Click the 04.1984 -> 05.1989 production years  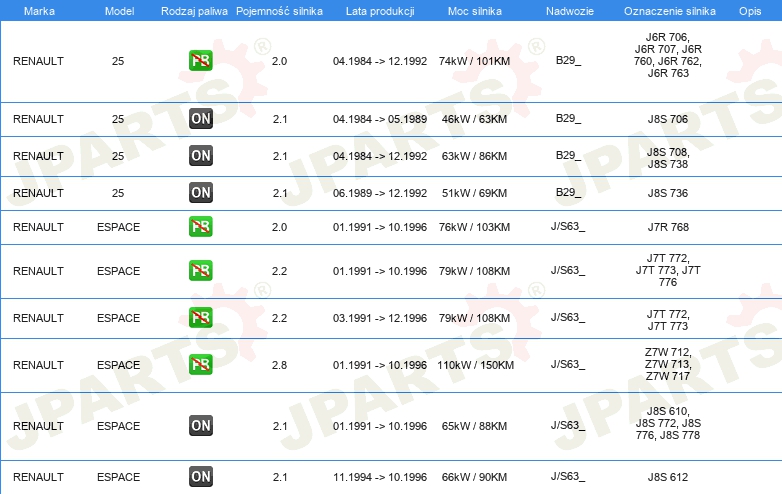coord(380,119)
